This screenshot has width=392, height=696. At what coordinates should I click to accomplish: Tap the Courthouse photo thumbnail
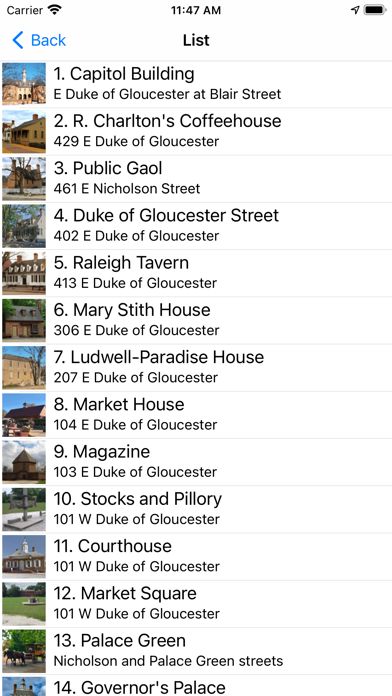24,557
